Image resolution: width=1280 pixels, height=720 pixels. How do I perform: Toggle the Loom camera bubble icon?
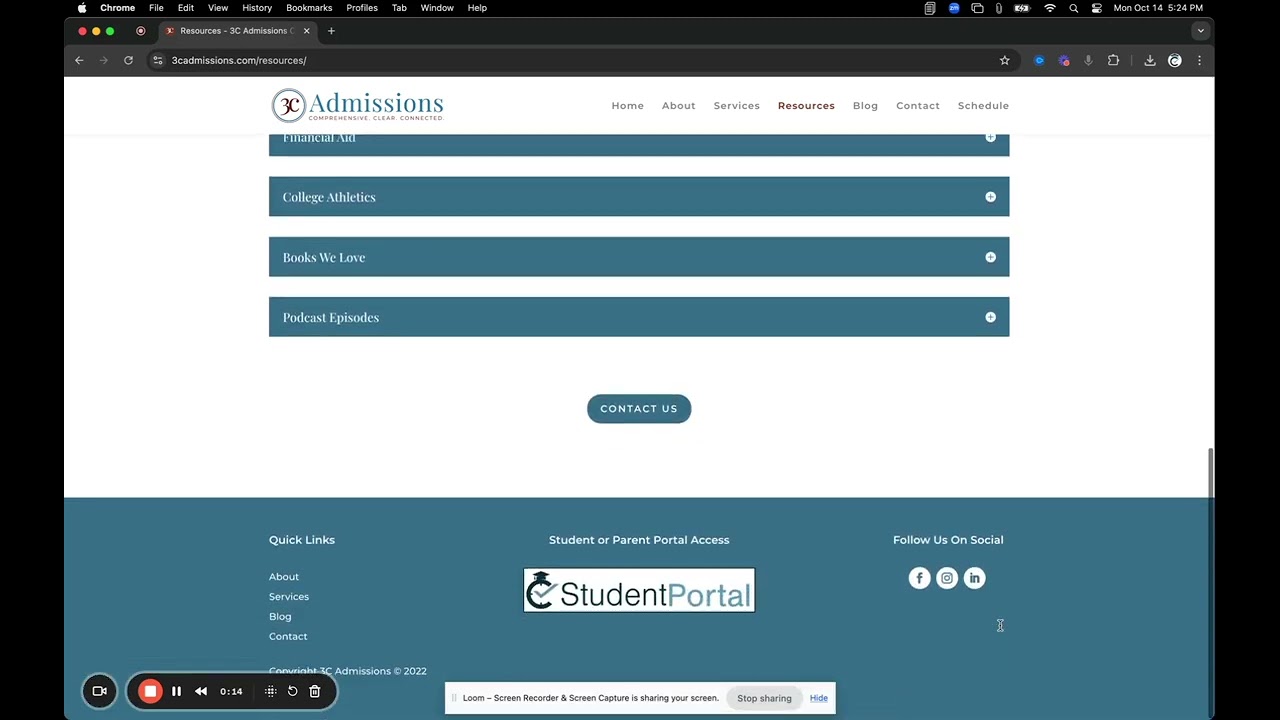coord(99,691)
